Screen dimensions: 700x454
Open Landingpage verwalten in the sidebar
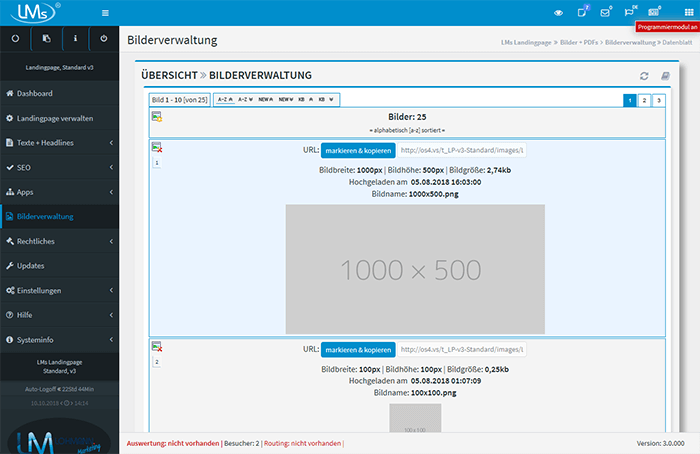click(59, 118)
